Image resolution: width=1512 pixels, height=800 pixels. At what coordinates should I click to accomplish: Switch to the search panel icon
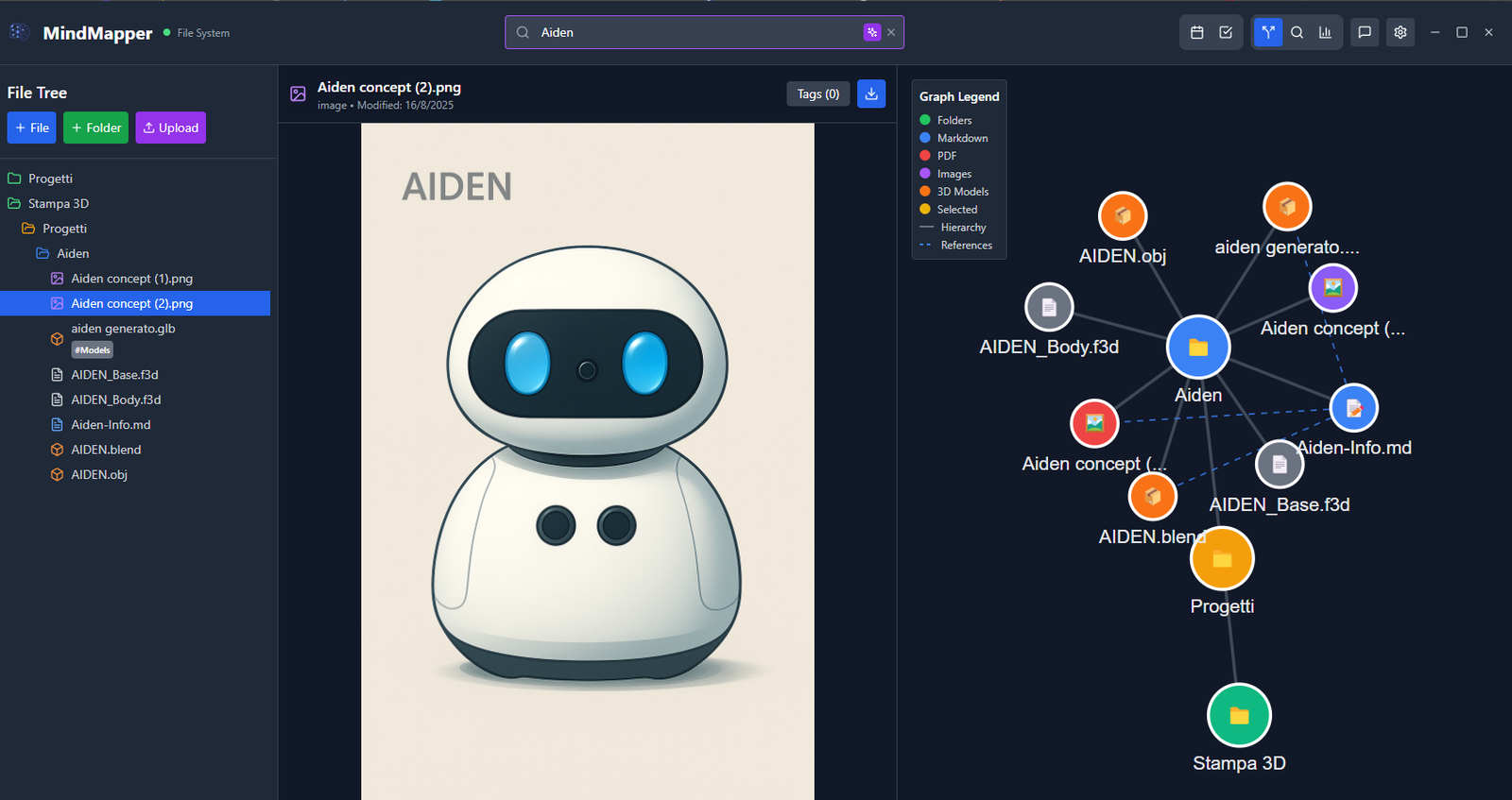1297,32
